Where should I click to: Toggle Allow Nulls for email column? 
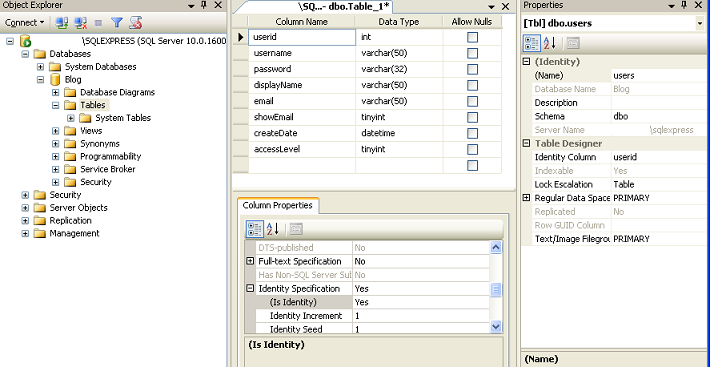coord(472,101)
